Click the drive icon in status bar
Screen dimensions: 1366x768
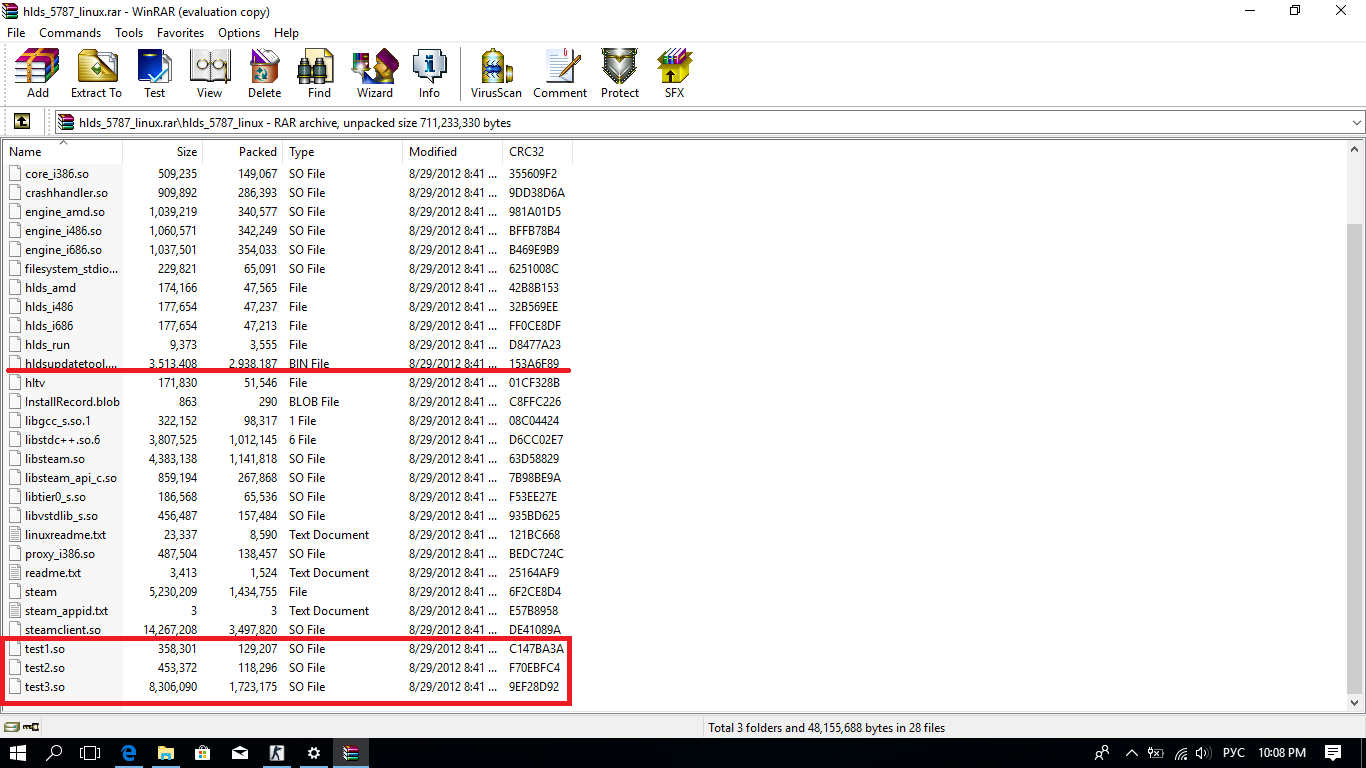(x=12, y=727)
